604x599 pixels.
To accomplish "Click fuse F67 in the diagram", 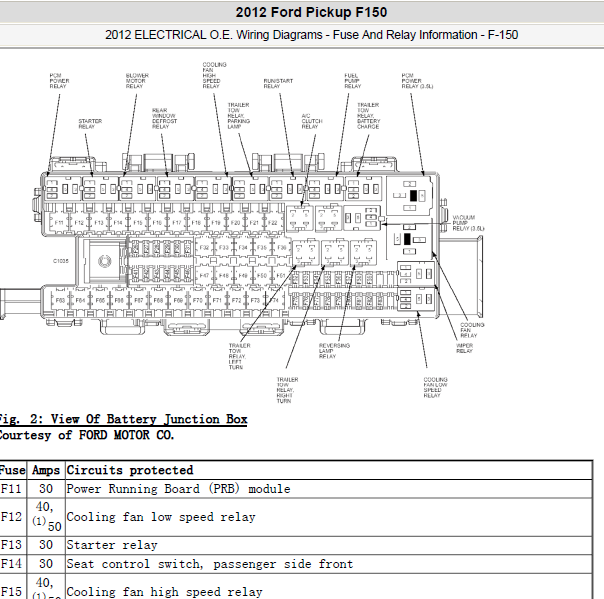I will 139,300.
